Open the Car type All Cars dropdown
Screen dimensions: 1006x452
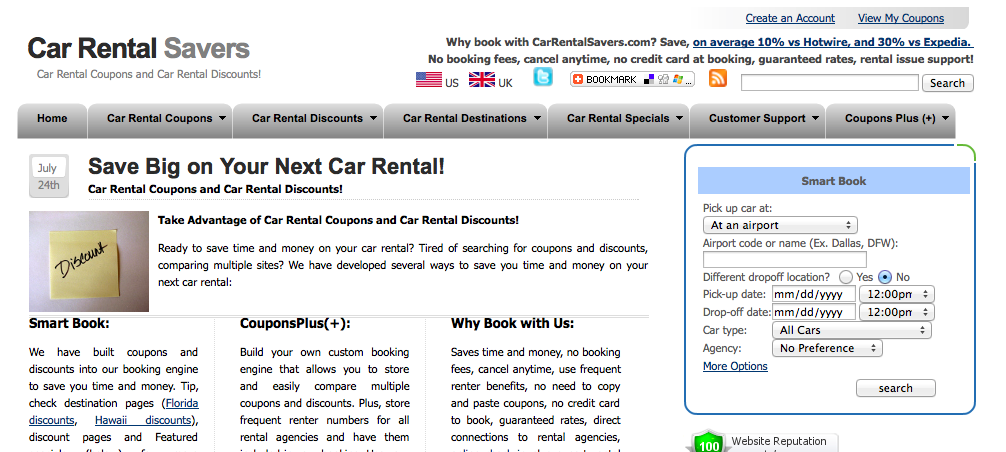(851, 330)
